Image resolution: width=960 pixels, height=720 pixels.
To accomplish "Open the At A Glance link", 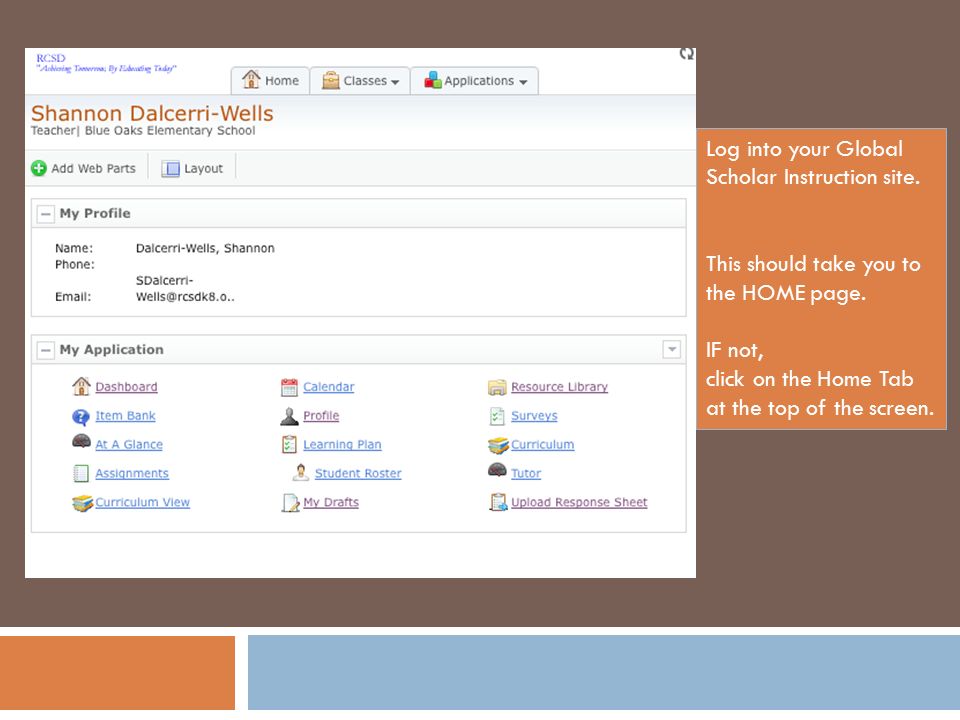I will (x=129, y=444).
